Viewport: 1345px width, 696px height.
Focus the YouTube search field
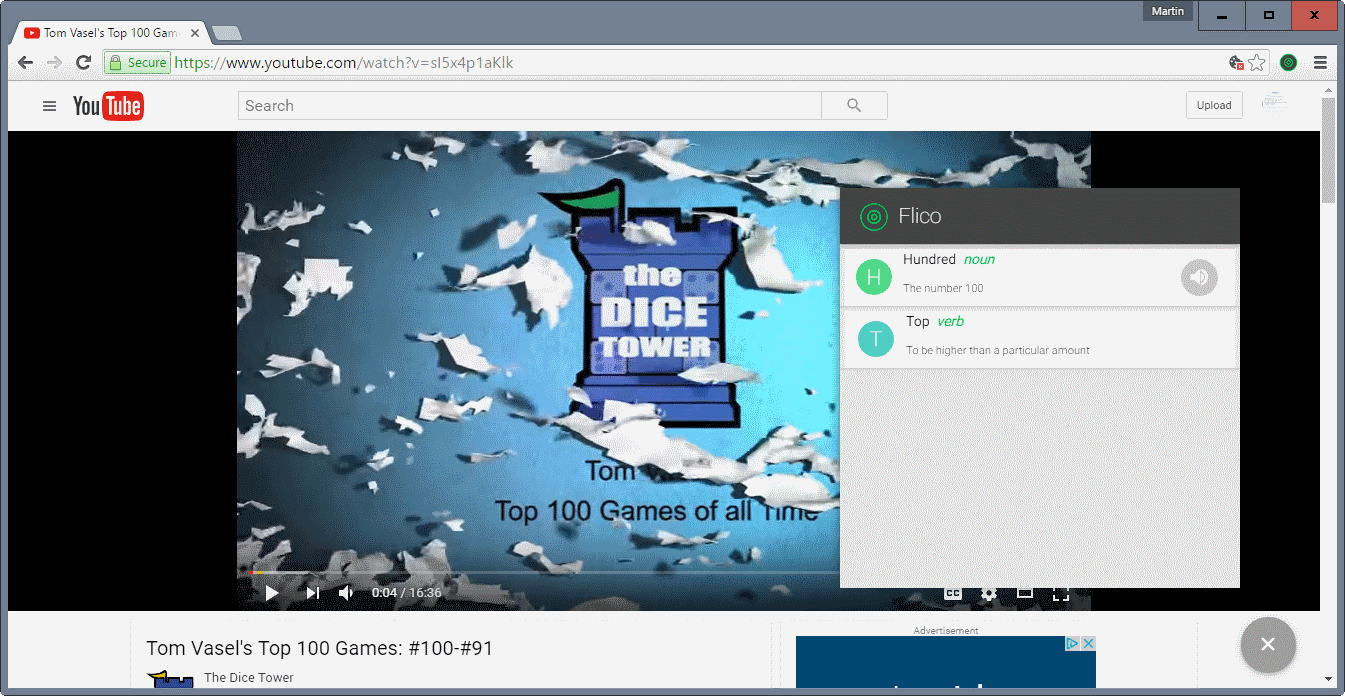tap(529, 106)
